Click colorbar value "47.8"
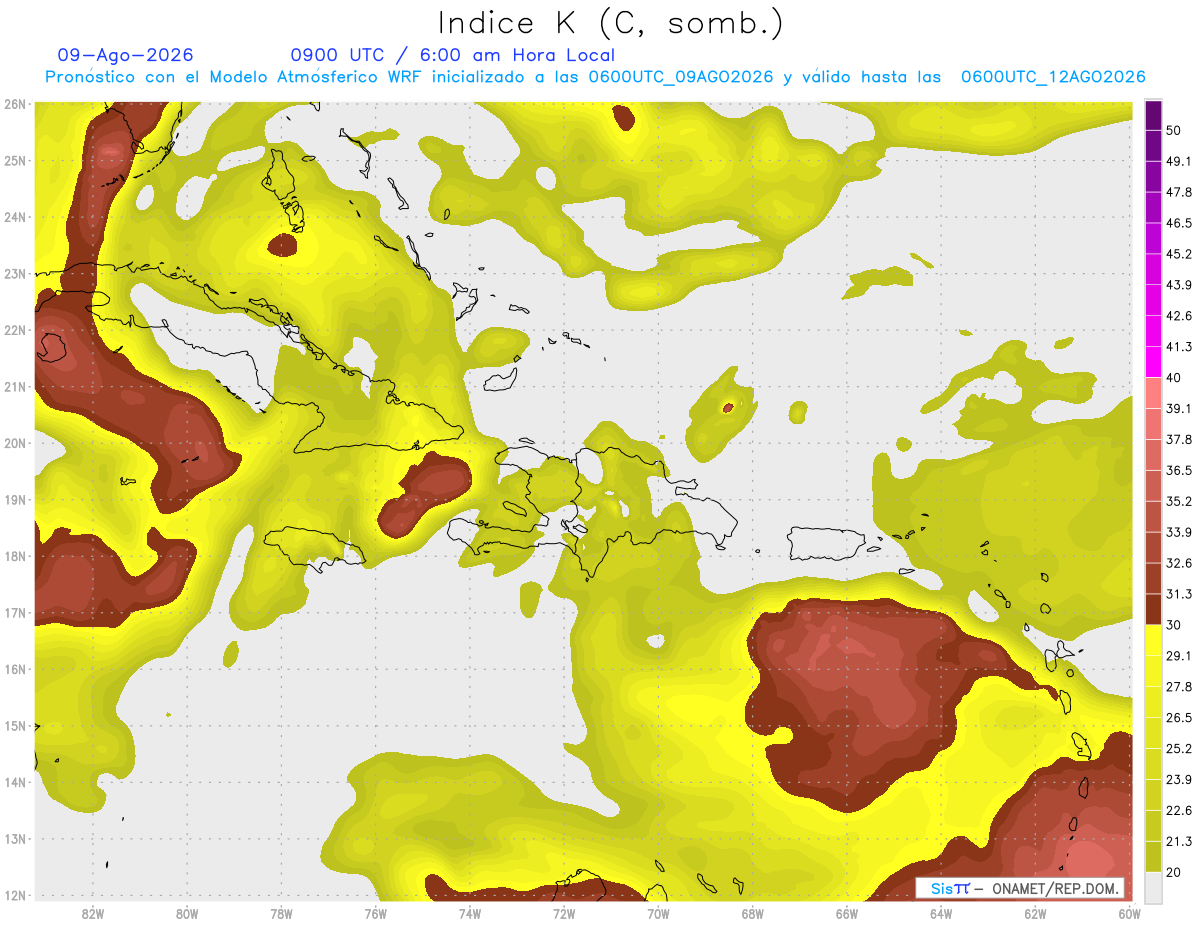This screenshot has width=1200, height=927. (x=1179, y=191)
